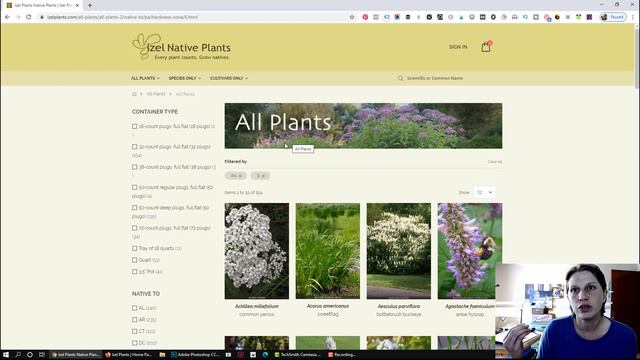Click the Agastache foeniculum purple flower thumbnail
This screenshot has height=360, width=640.
[470, 251]
